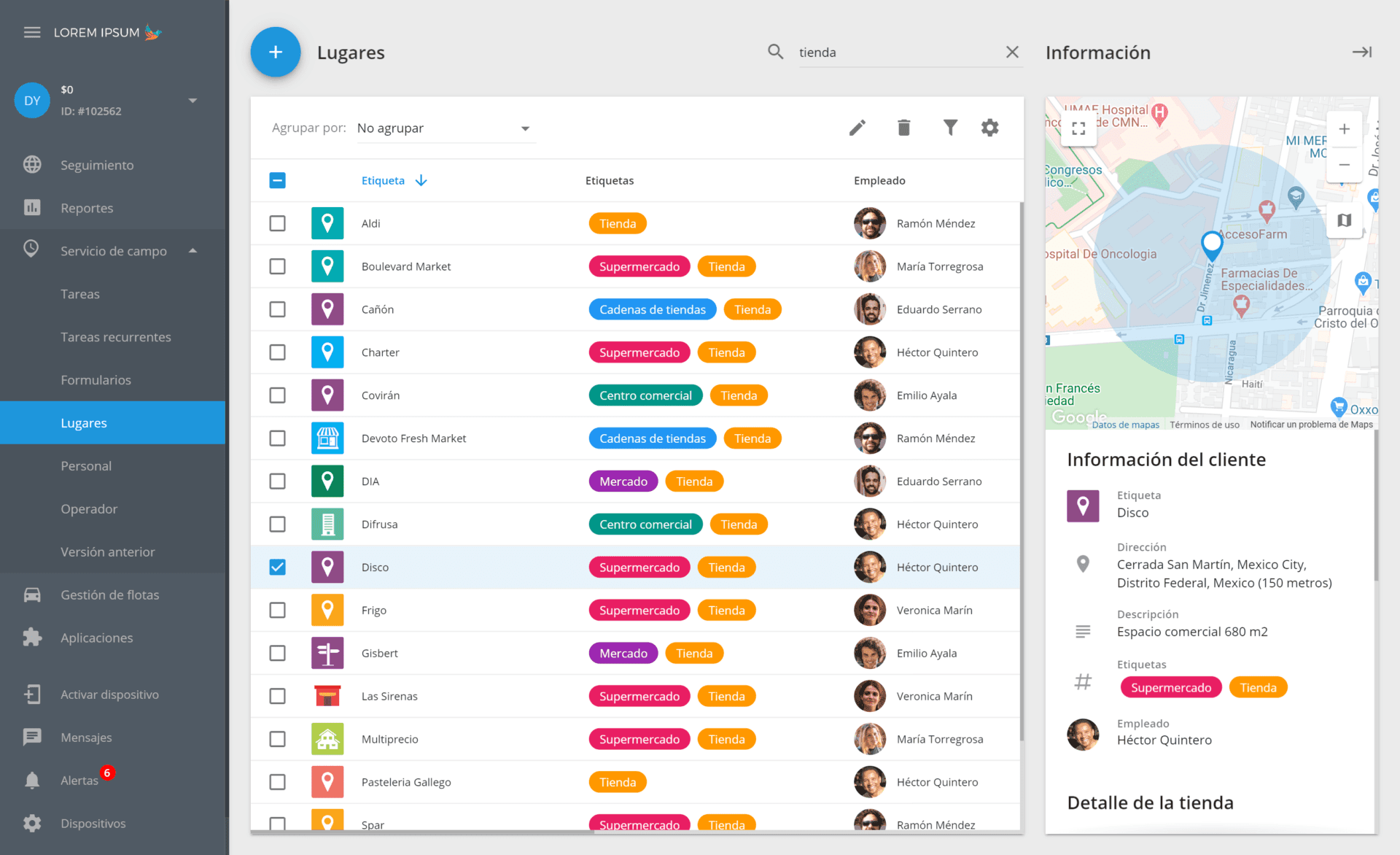1400x855 pixels.
Task: Switch map layer type icon
Action: click(x=1345, y=220)
